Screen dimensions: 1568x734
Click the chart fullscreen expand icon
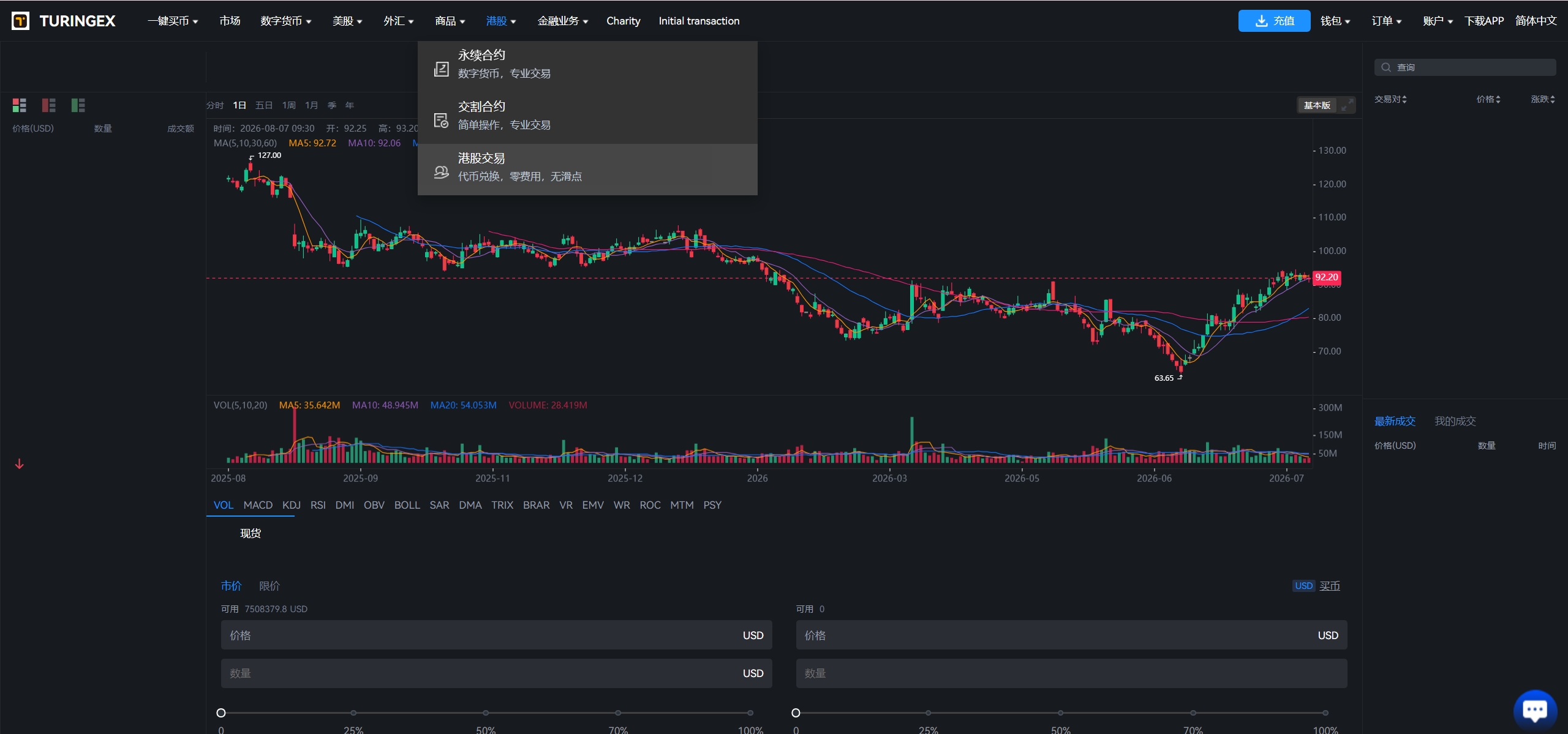click(1346, 105)
